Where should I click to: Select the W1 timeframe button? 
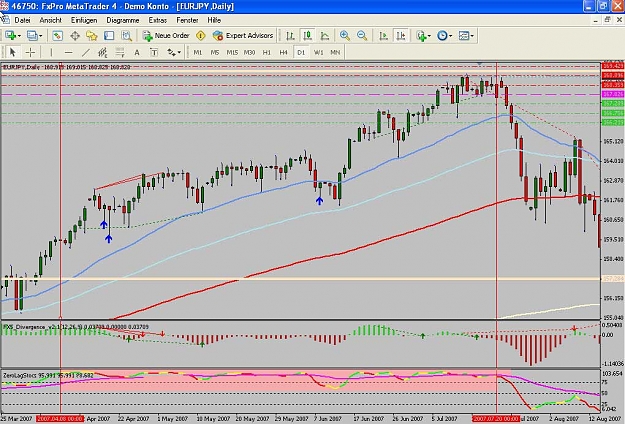pyautogui.click(x=318, y=52)
